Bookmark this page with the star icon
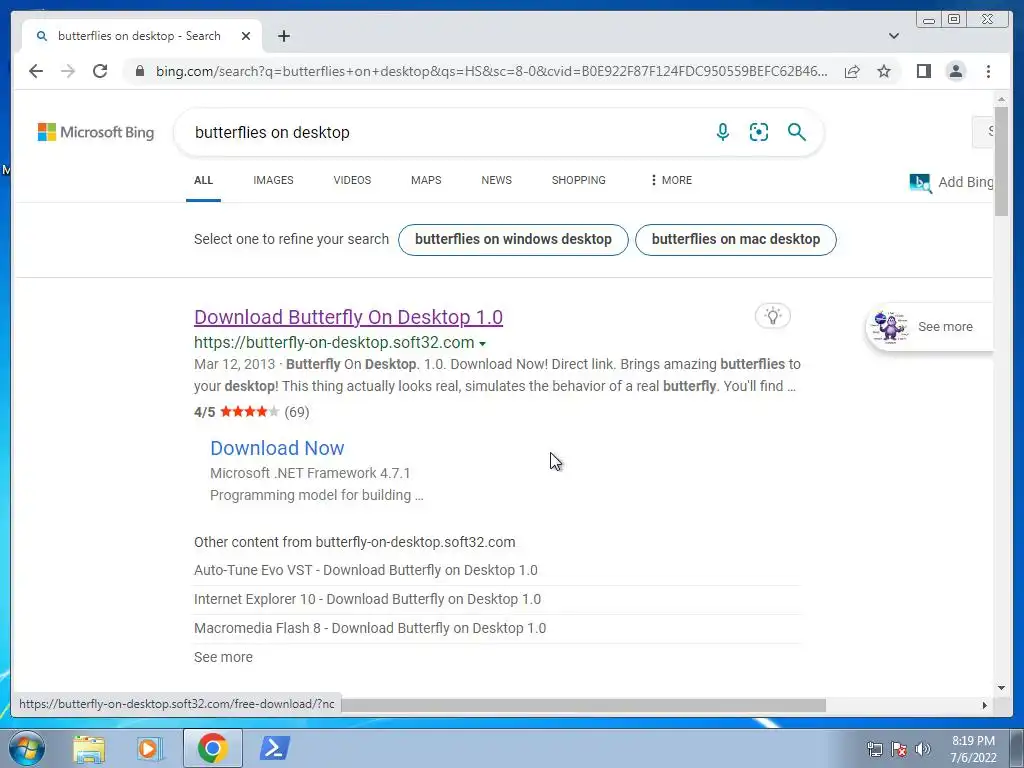 point(884,71)
